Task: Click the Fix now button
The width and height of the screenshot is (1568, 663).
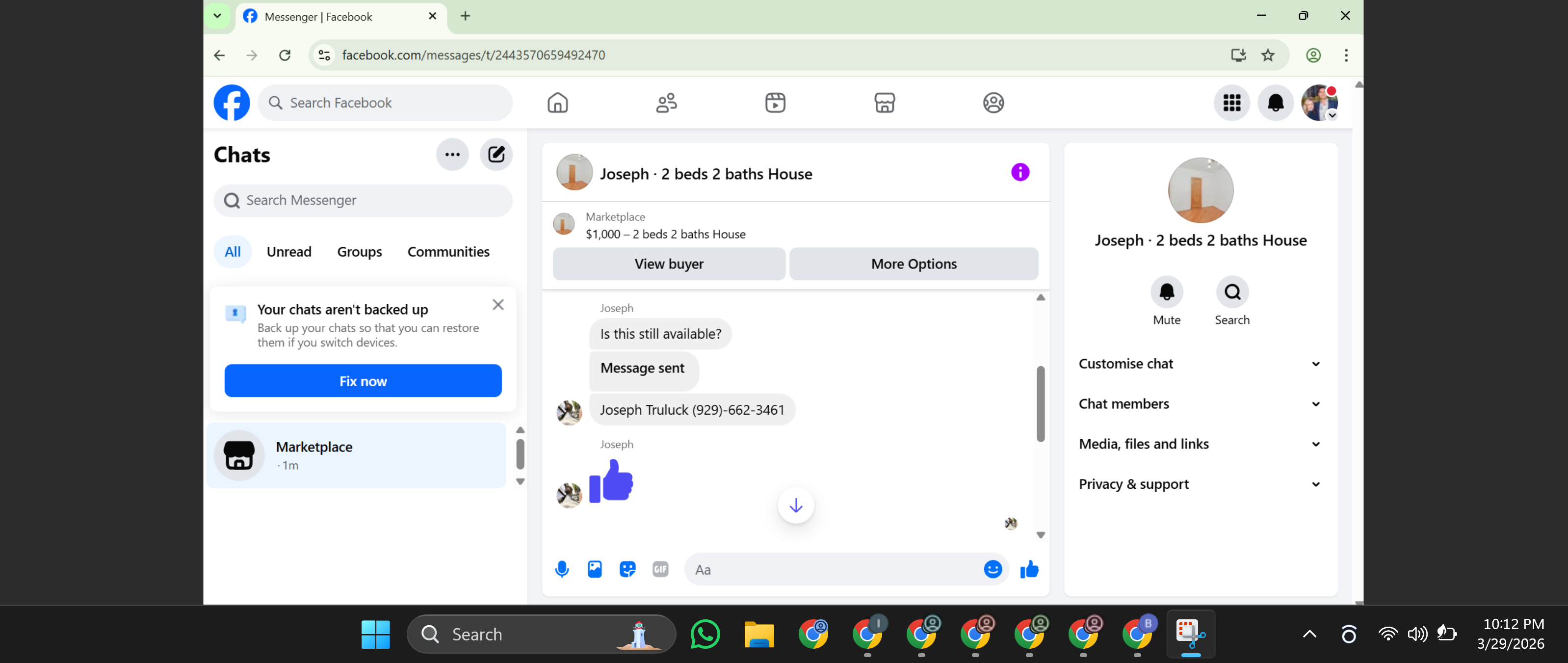Action: click(x=363, y=381)
